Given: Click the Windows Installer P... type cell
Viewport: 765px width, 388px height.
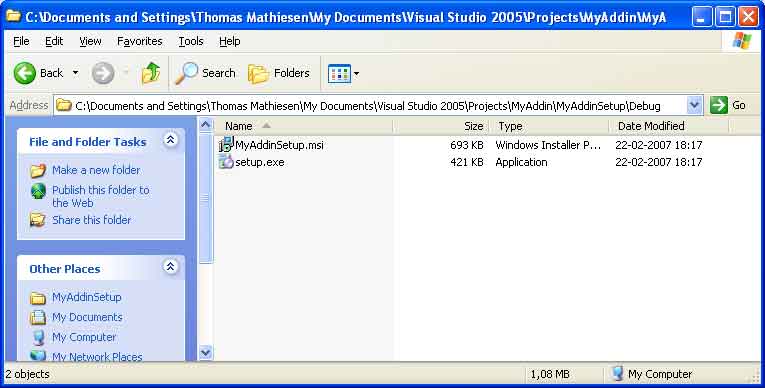Looking at the screenshot, I should [x=548, y=145].
